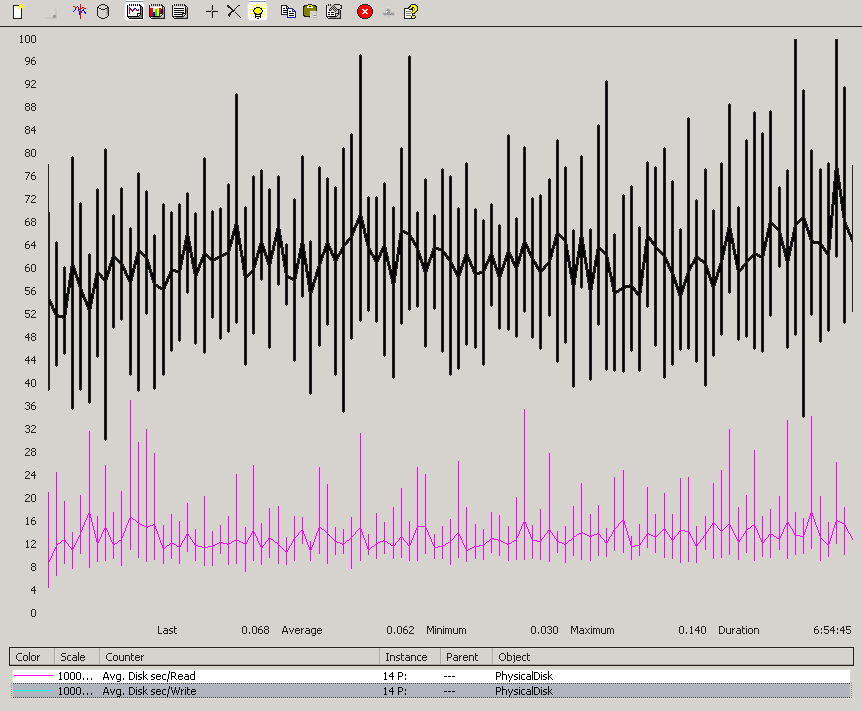Copy properties using the toolbar copy icon
The height and width of the screenshot is (711, 862).
(288, 12)
